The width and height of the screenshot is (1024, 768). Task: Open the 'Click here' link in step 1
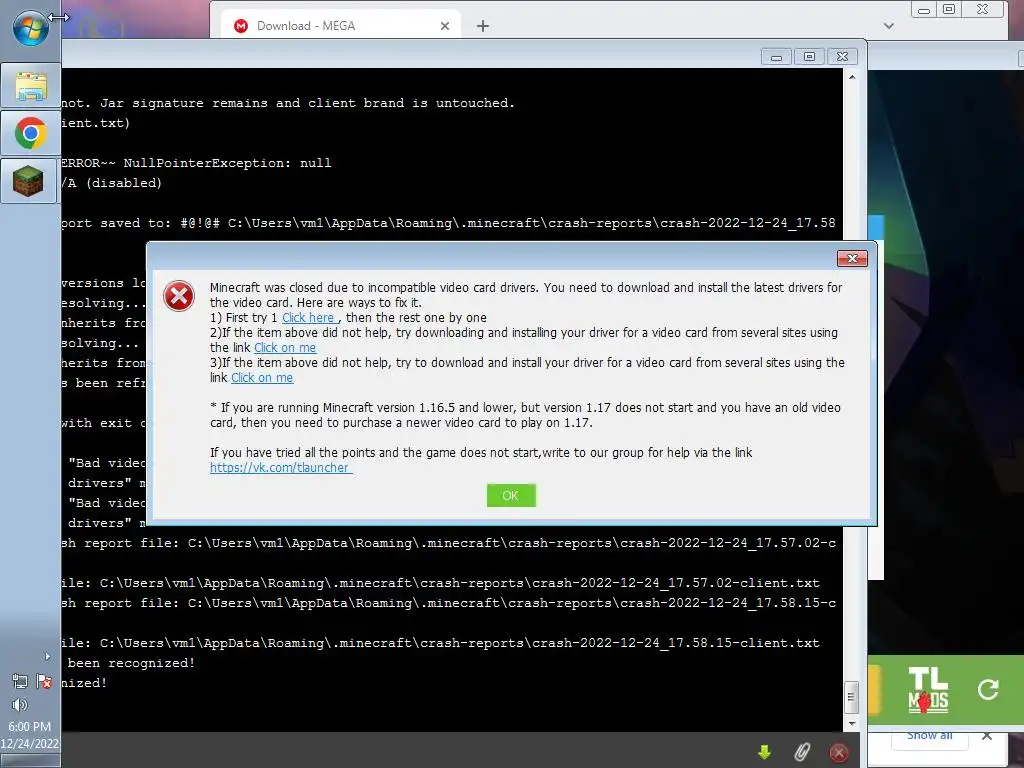[x=308, y=318]
